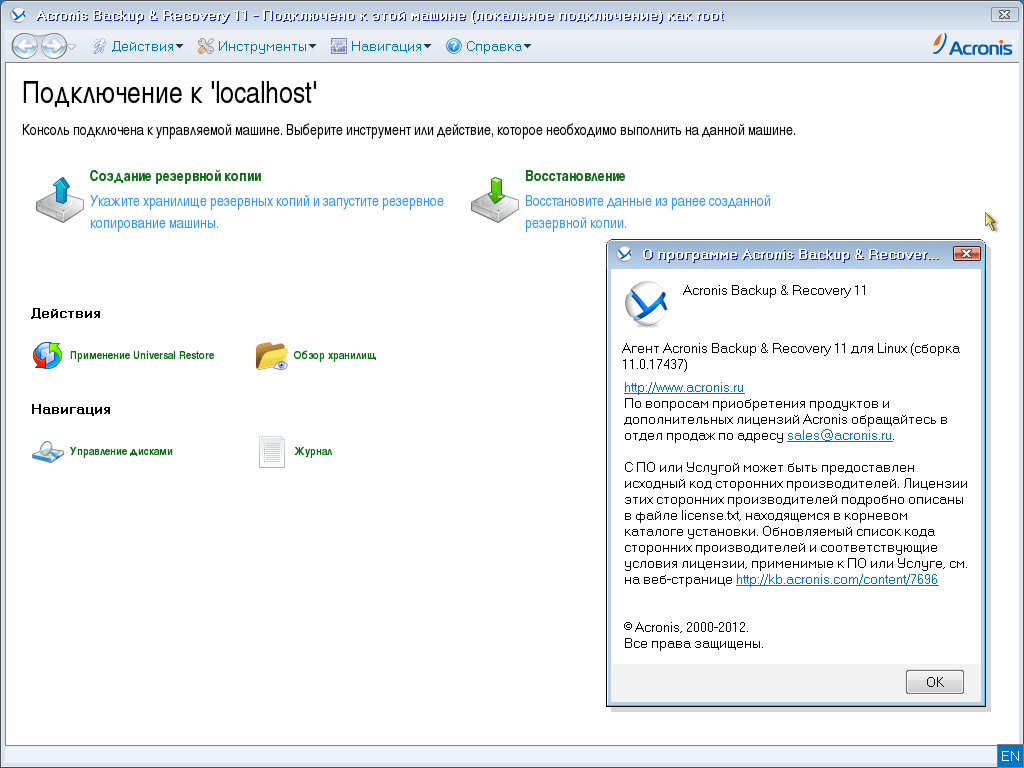Click the forward navigation arrow
The width and height of the screenshot is (1024, 768).
tap(53, 46)
